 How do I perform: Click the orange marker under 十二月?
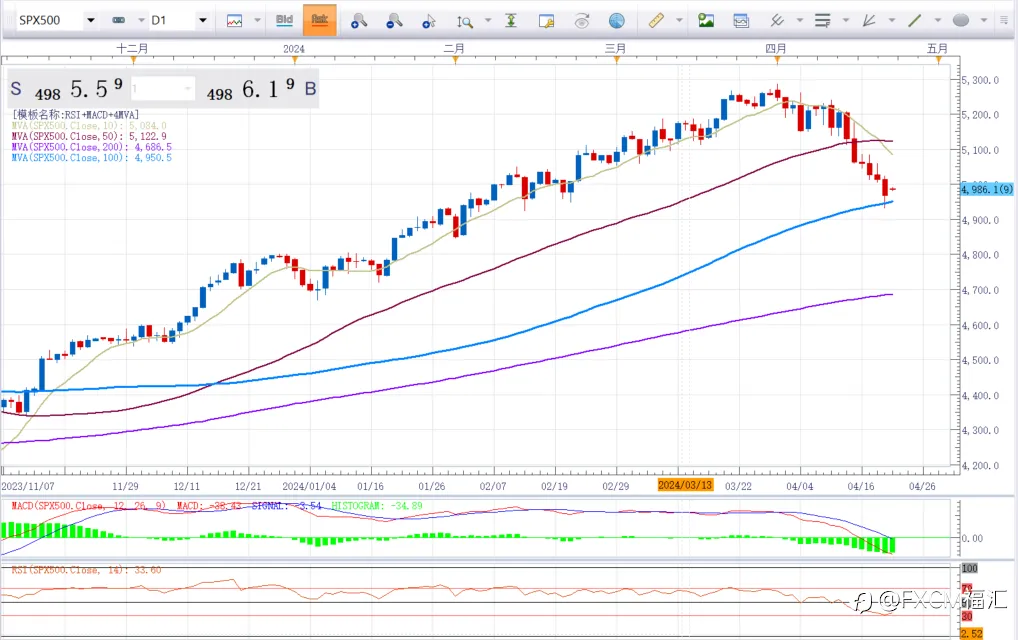[133, 60]
